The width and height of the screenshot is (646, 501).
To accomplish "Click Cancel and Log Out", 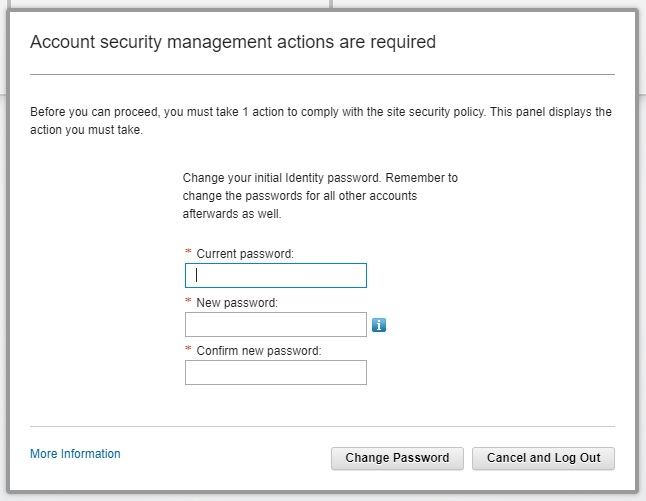I will click(x=543, y=458).
